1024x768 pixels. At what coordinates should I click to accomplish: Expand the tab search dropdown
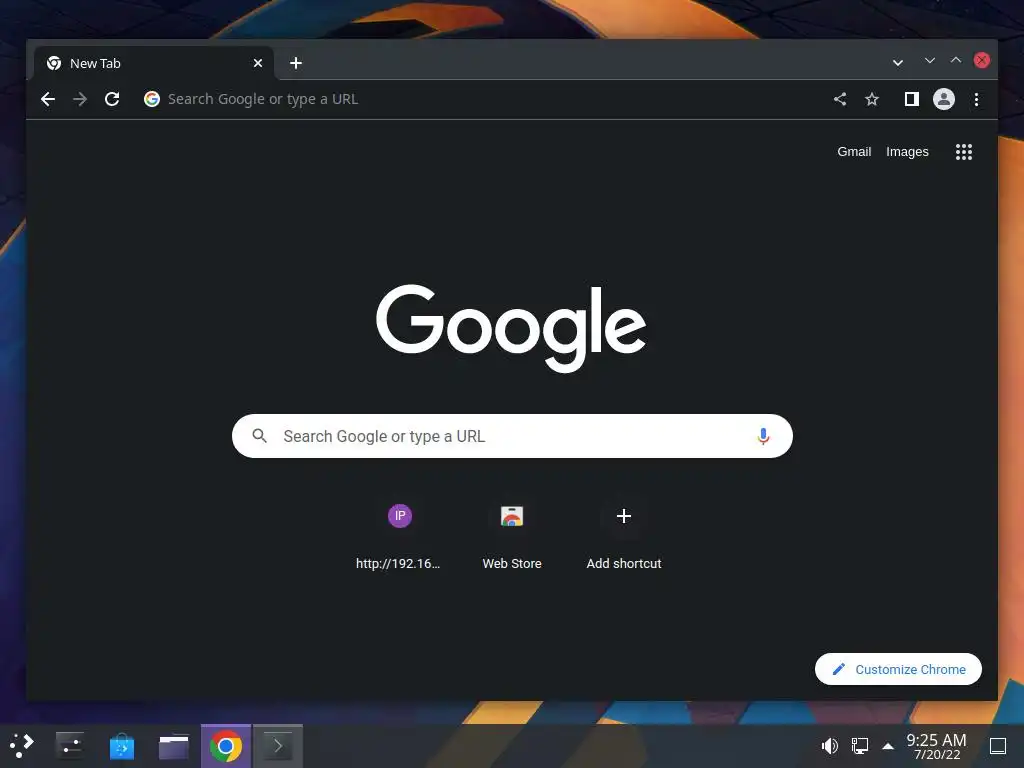tap(898, 63)
